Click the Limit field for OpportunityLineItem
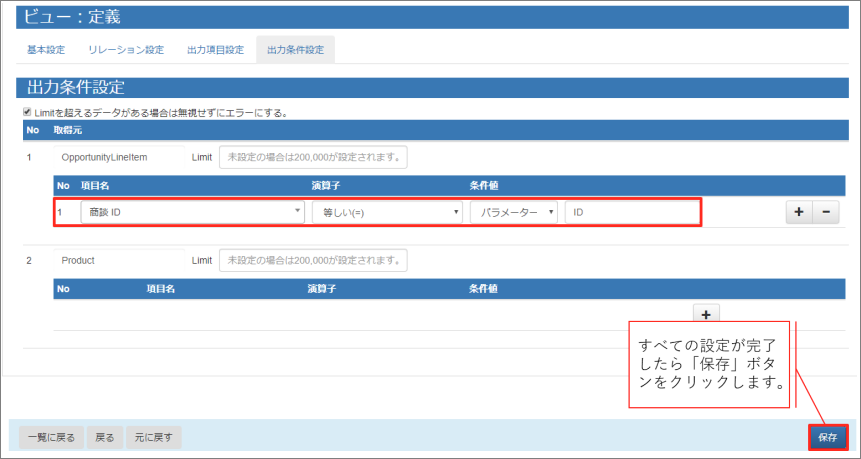This screenshot has height=459, width=861. 313,158
